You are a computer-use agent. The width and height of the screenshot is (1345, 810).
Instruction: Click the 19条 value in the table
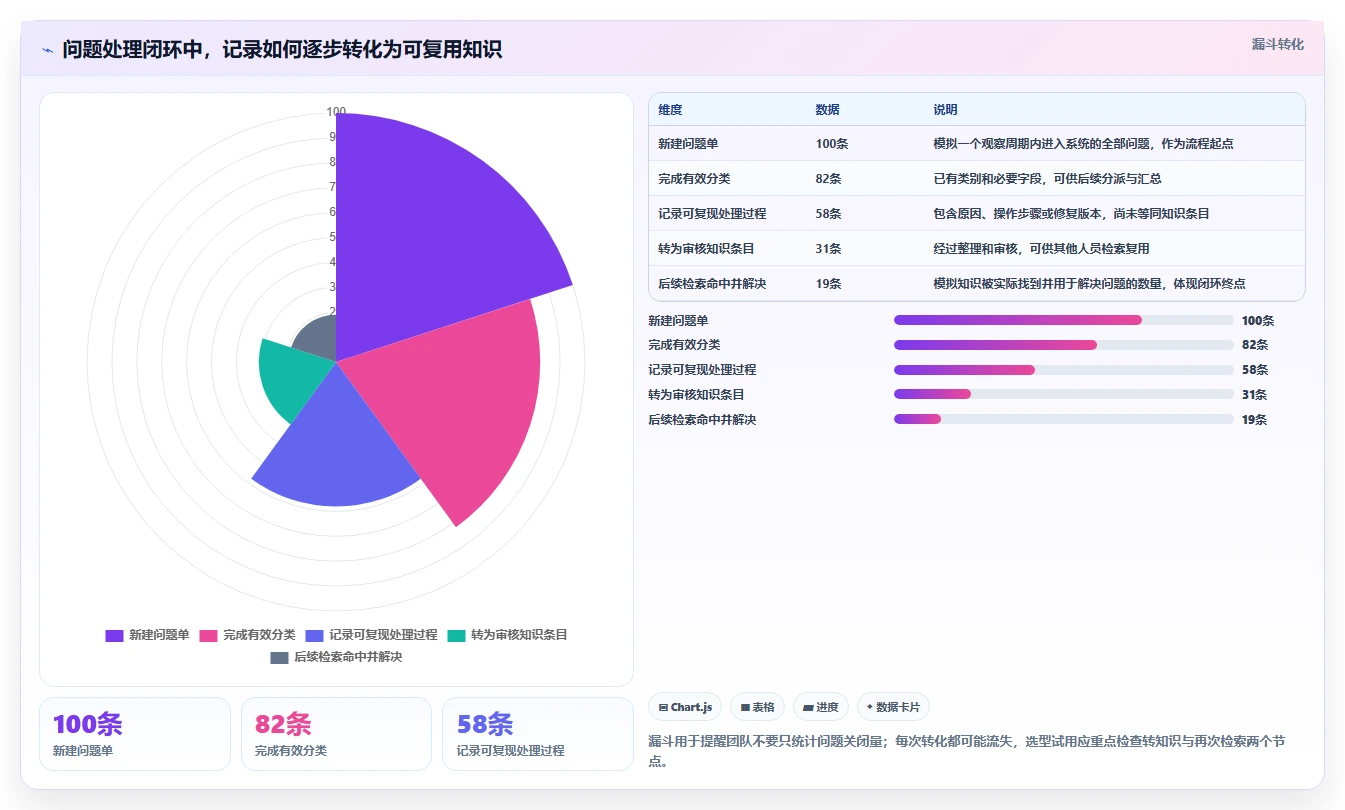tap(828, 284)
